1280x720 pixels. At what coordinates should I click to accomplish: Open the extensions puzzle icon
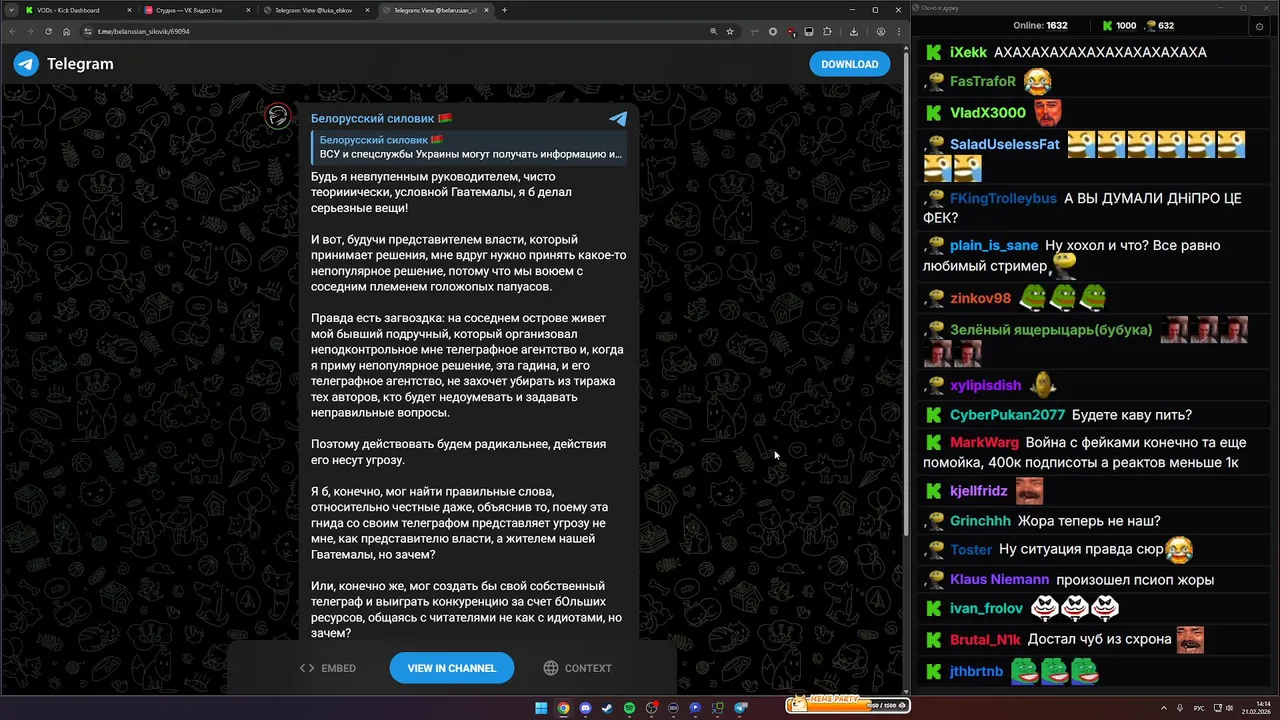coord(827,31)
